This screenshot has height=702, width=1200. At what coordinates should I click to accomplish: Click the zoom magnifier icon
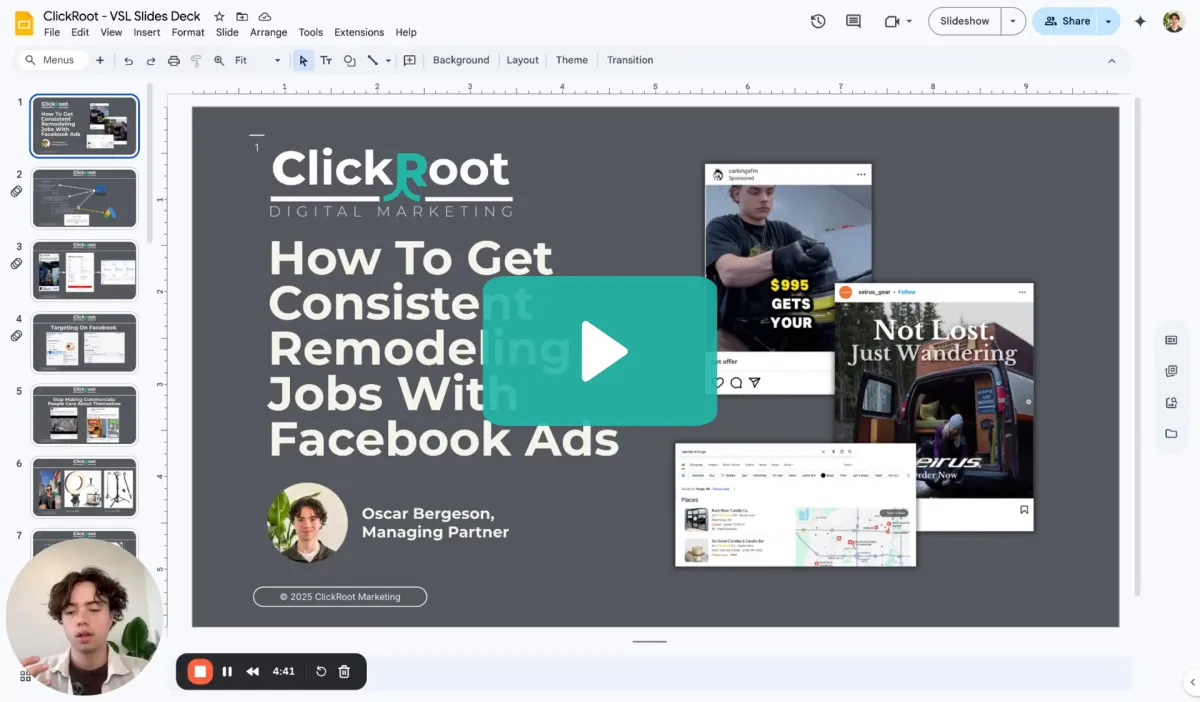(x=219, y=60)
